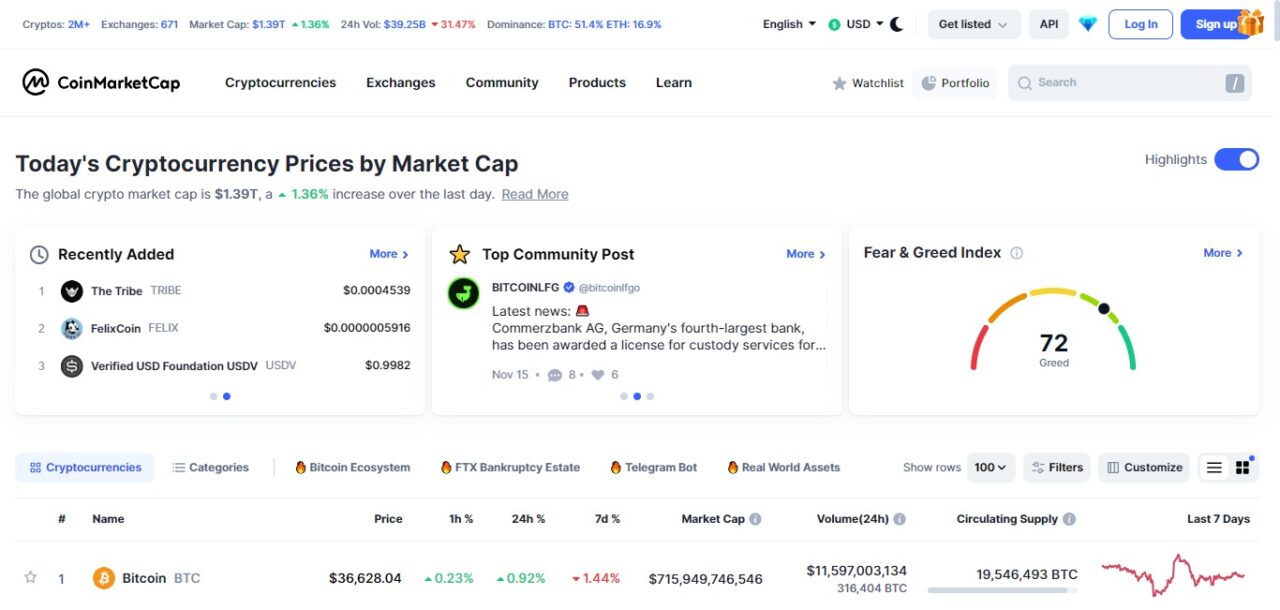Click the fire icon beside Bitcoin Ecosystem
The width and height of the screenshot is (1280, 610).
(x=300, y=467)
